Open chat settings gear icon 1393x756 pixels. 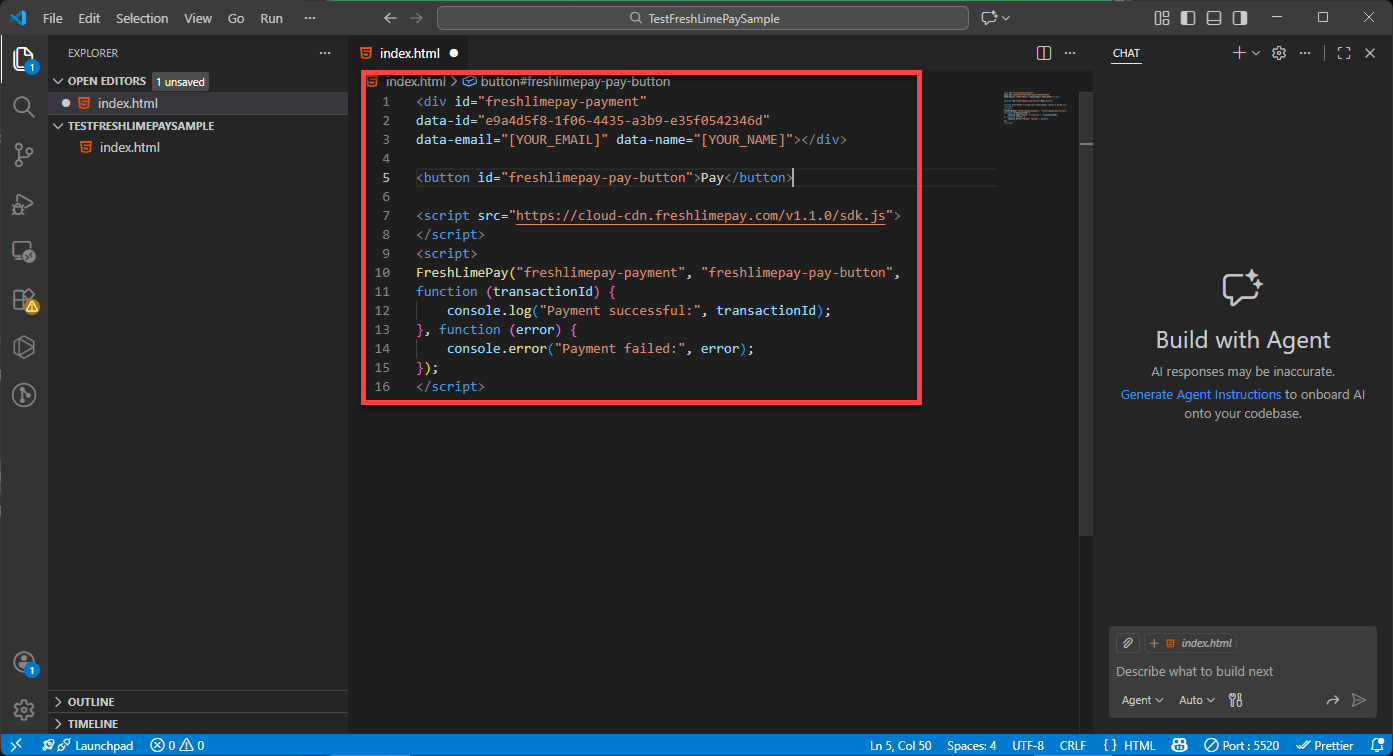click(x=1278, y=53)
